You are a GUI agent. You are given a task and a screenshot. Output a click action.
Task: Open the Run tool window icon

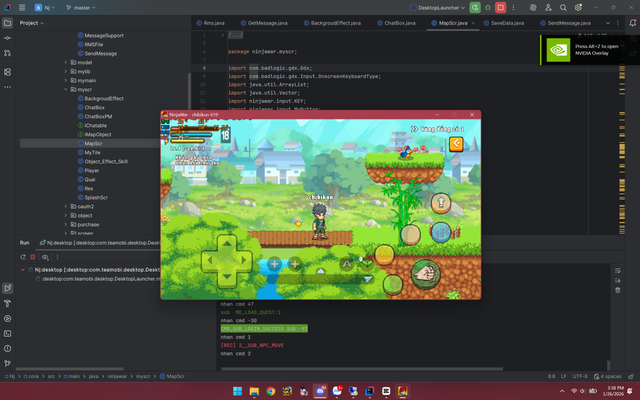click(7, 288)
